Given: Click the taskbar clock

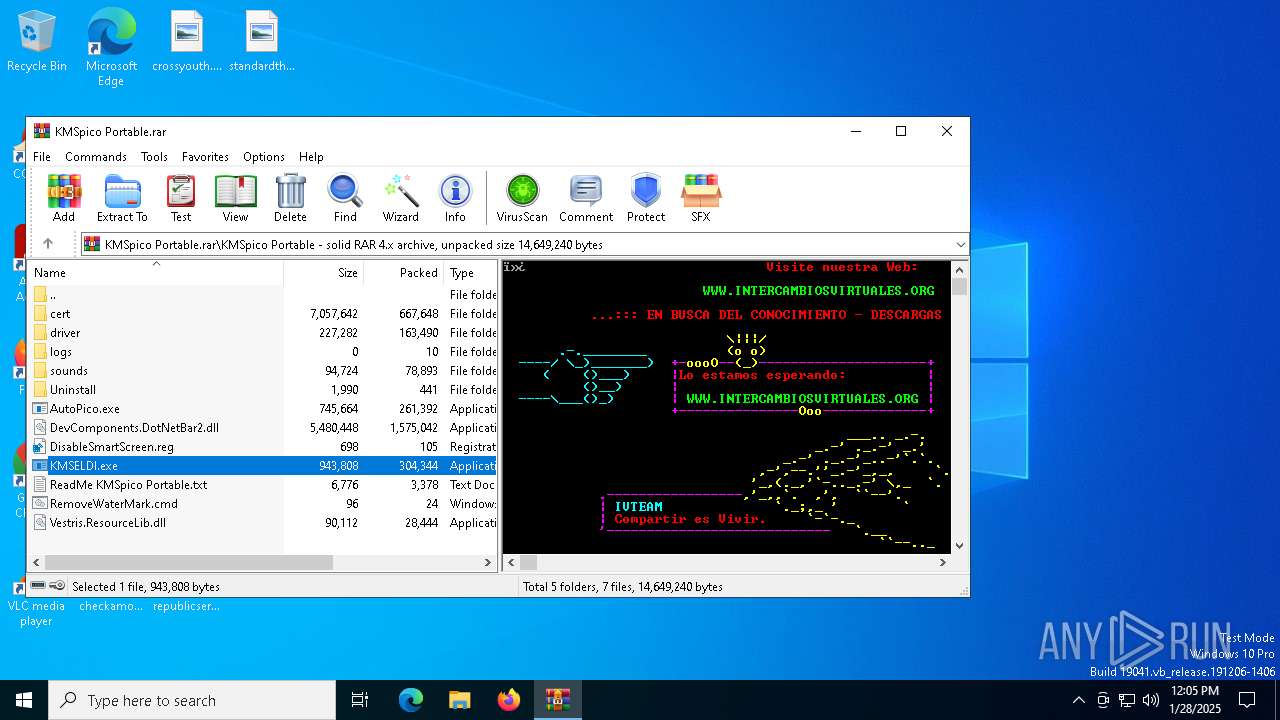Looking at the screenshot, I should (1195, 700).
